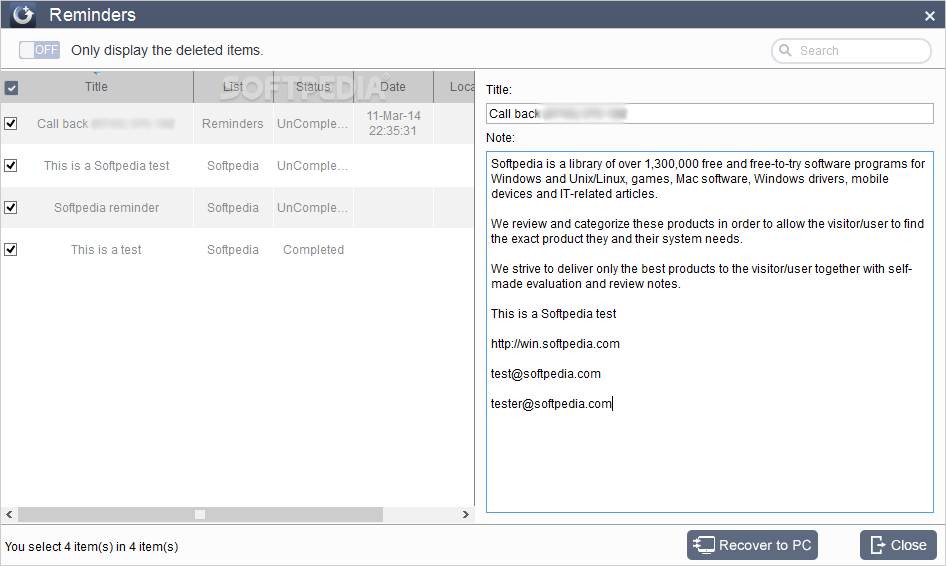This screenshot has height=566, width=946.
Task: Click into the Search field
Action: [851, 51]
